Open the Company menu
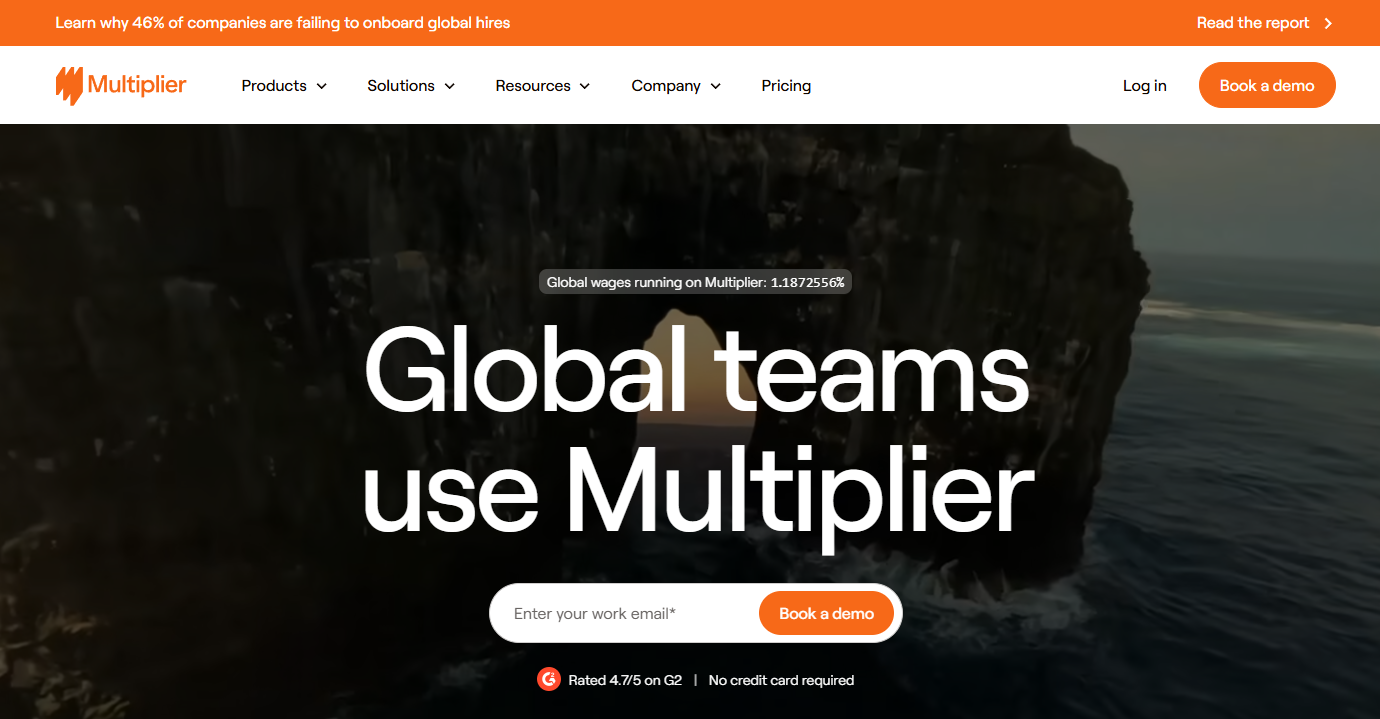This screenshot has height=719, width=1380. (x=676, y=86)
